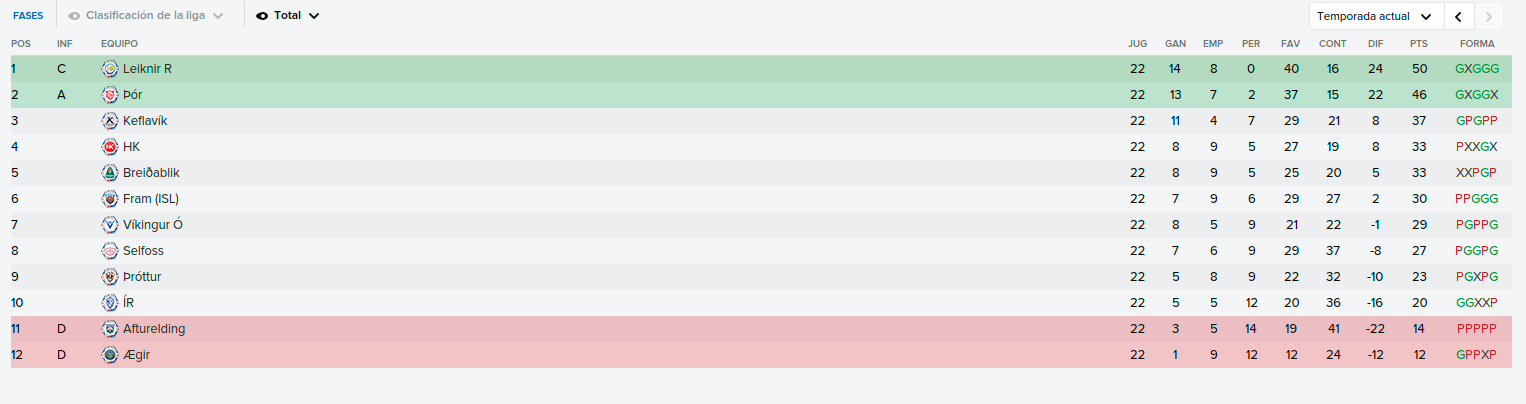Screen dimensions: 1526x404
Task: Click the Ægir club badge icon
Action: (110, 355)
